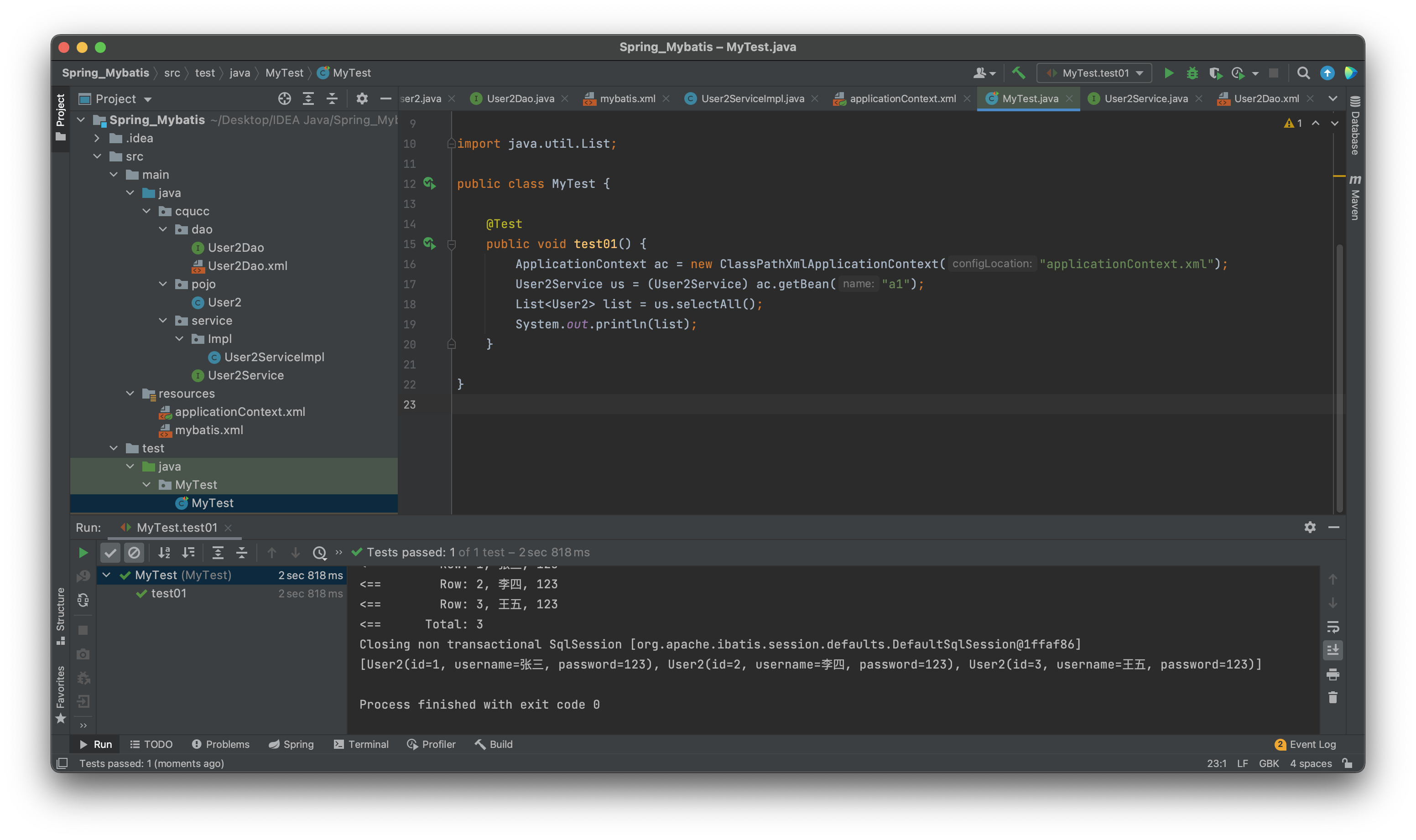The width and height of the screenshot is (1416, 840).
Task: Click the Build project hammer icon
Action: [x=1019, y=73]
